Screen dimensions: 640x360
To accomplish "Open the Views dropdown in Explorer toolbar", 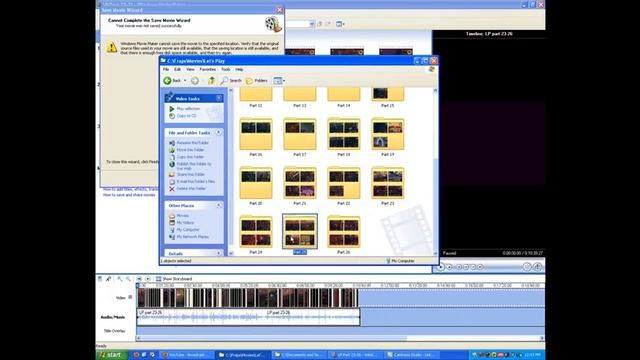I will (x=279, y=81).
